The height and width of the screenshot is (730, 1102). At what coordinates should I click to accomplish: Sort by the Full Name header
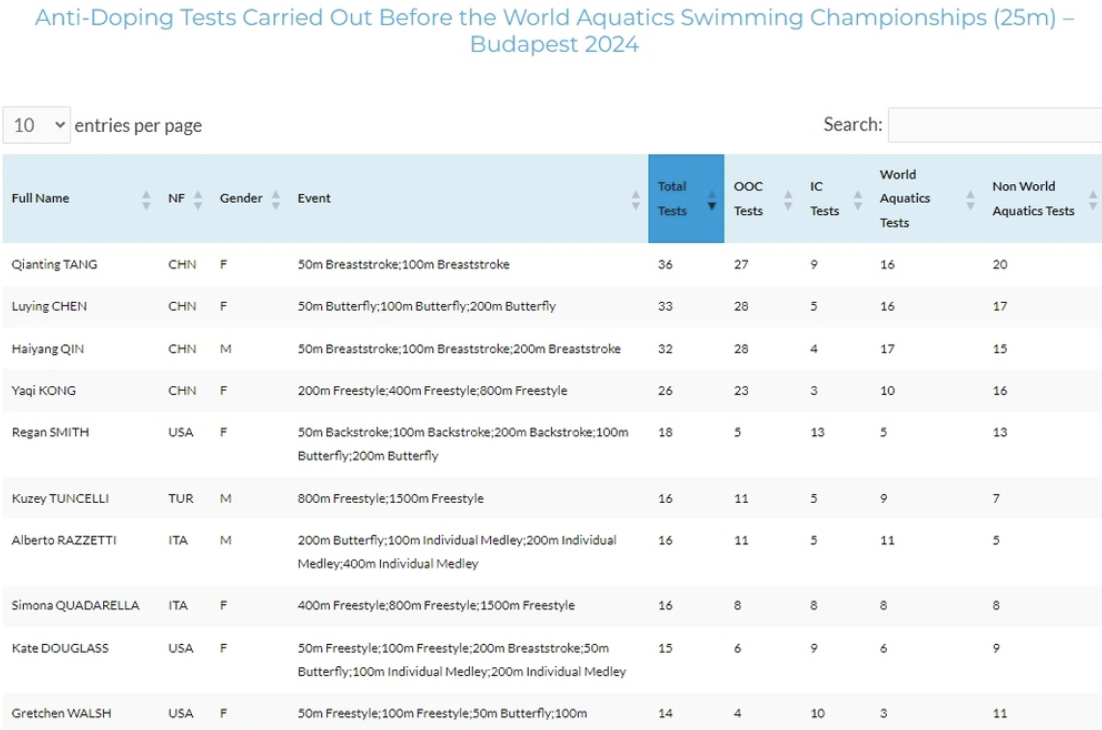pyautogui.click(x=41, y=198)
